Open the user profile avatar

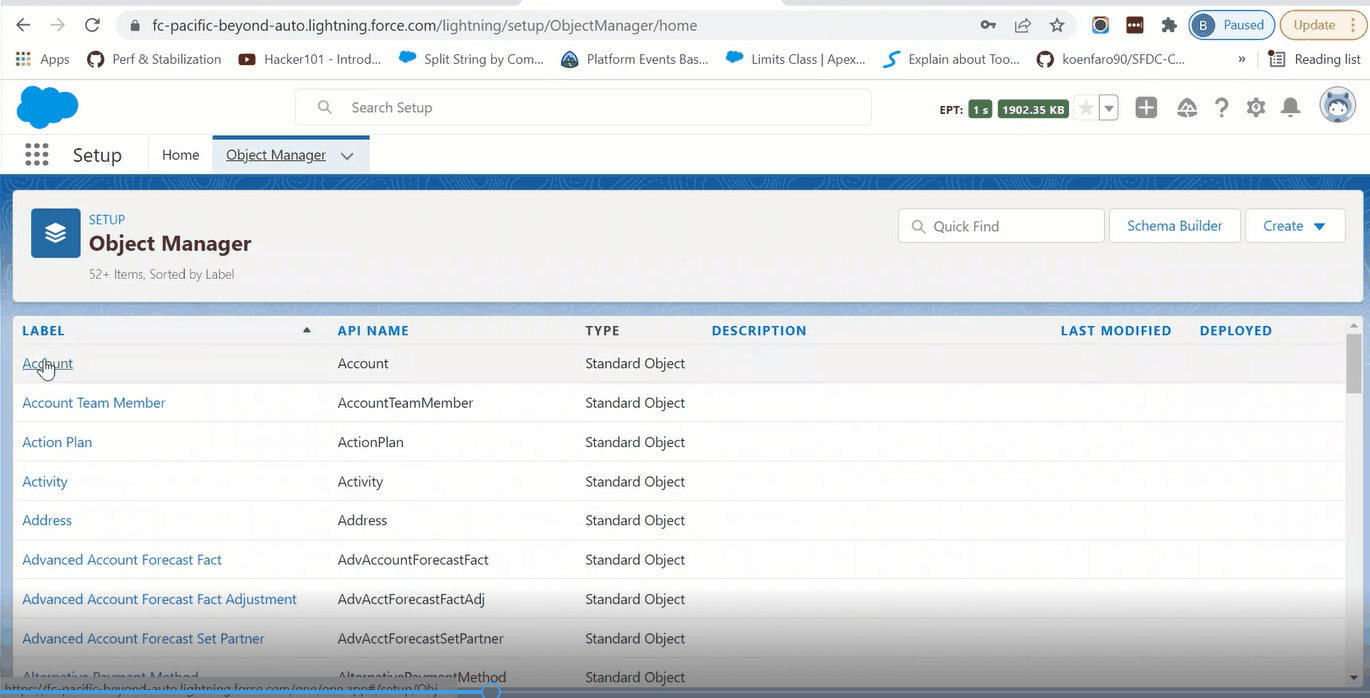point(1337,105)
